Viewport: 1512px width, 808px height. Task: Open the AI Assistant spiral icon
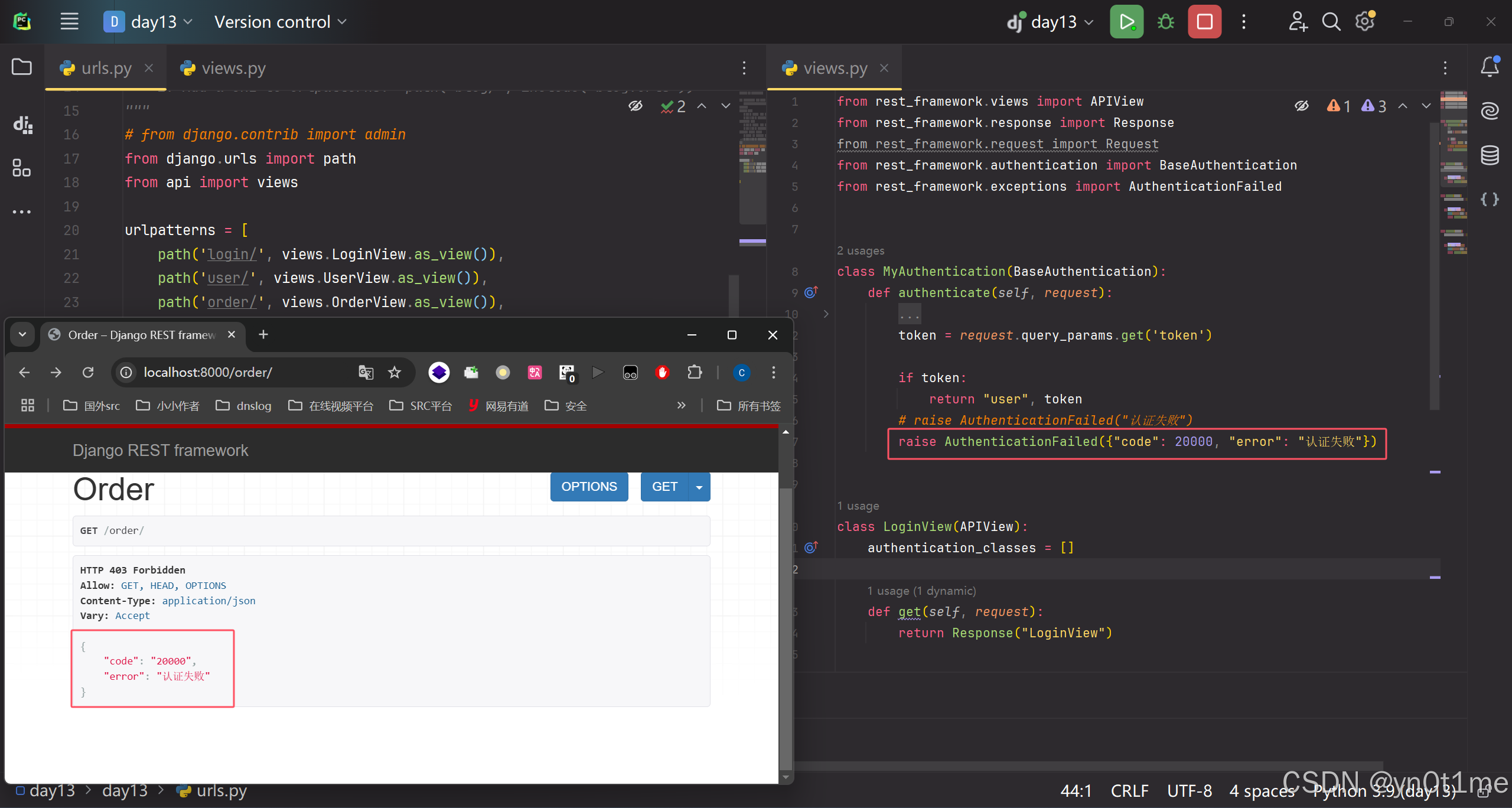click(1490, 110)
